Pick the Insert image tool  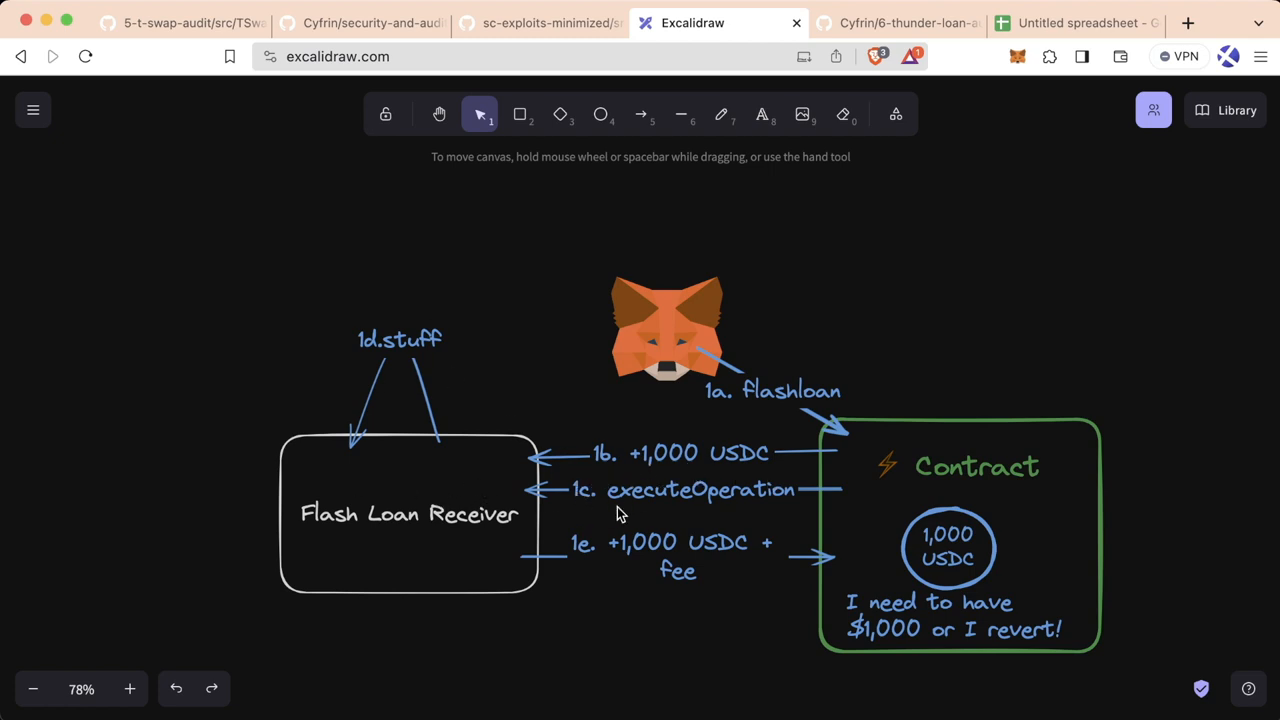click(x=802, y=115)
